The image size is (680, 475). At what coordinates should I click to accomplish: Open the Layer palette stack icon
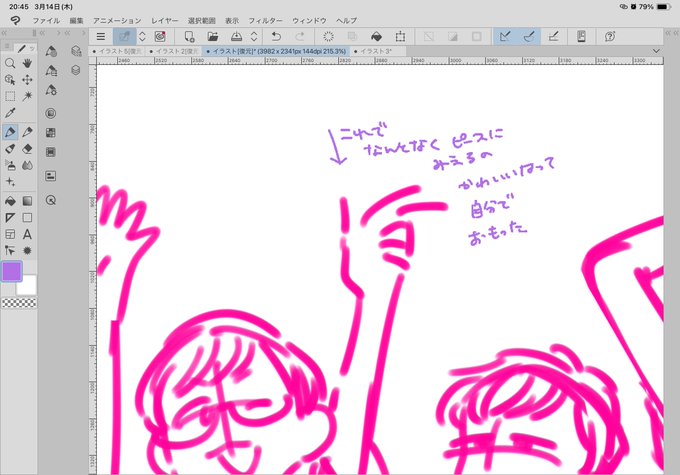point(76,70)
